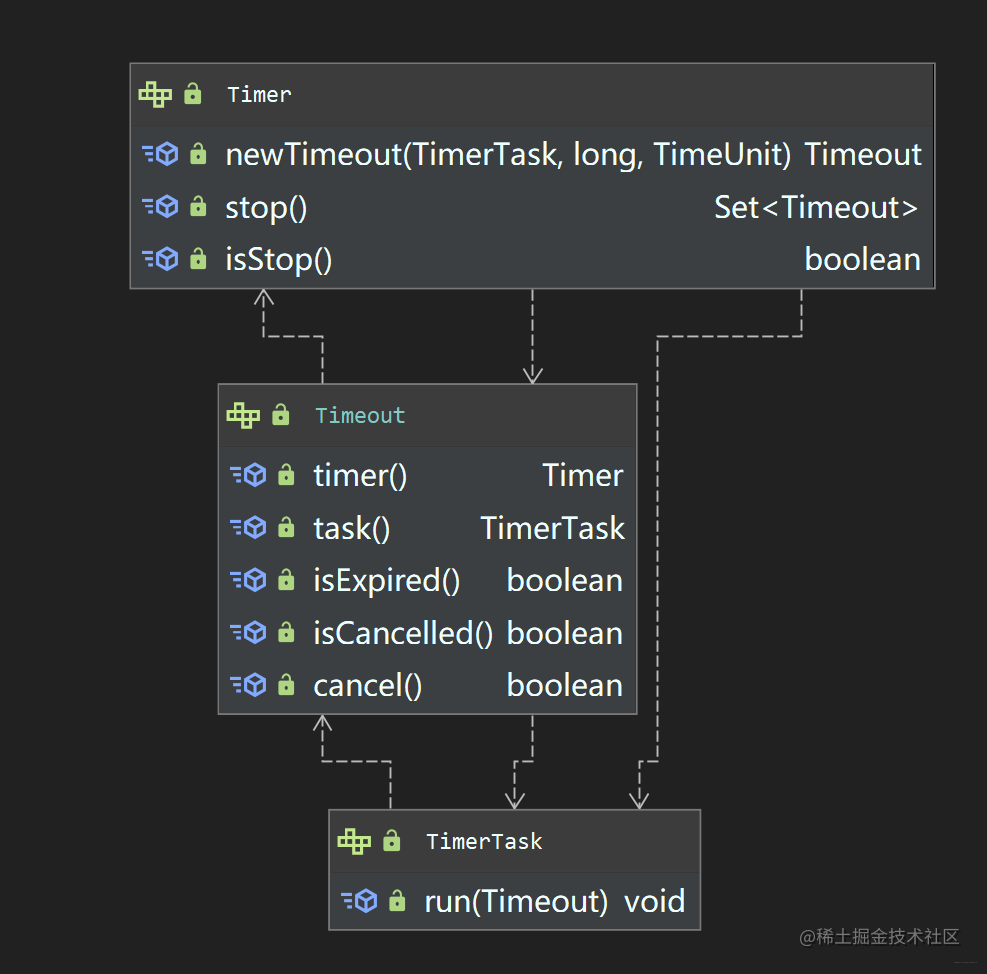
Task: Click the method icon beside stop()
Action: (x=161, y=207)
